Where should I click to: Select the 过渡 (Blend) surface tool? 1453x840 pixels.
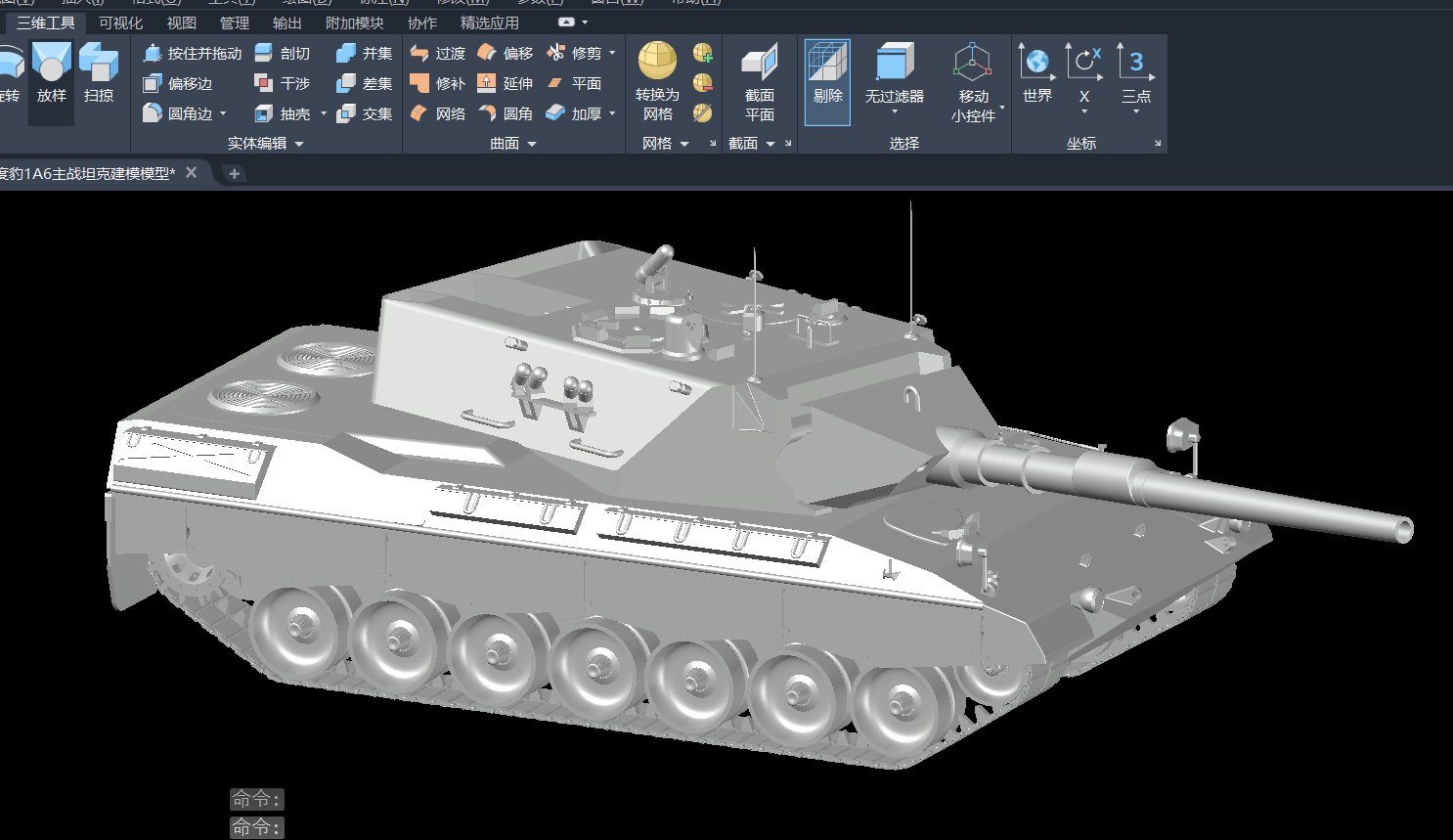[438, 53]
